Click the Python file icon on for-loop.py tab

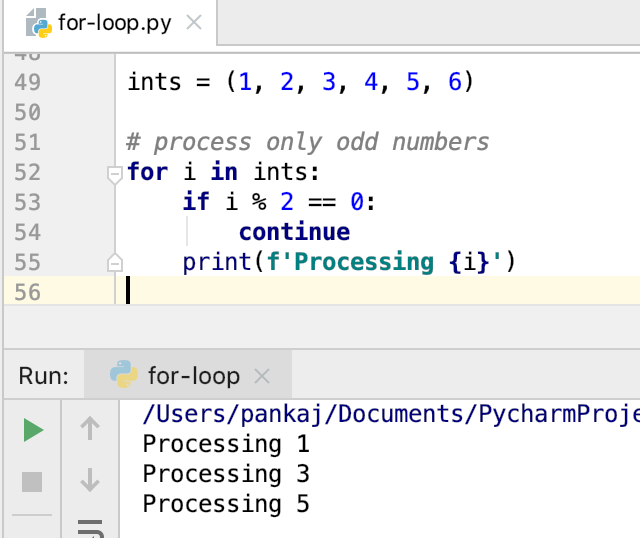39,23
